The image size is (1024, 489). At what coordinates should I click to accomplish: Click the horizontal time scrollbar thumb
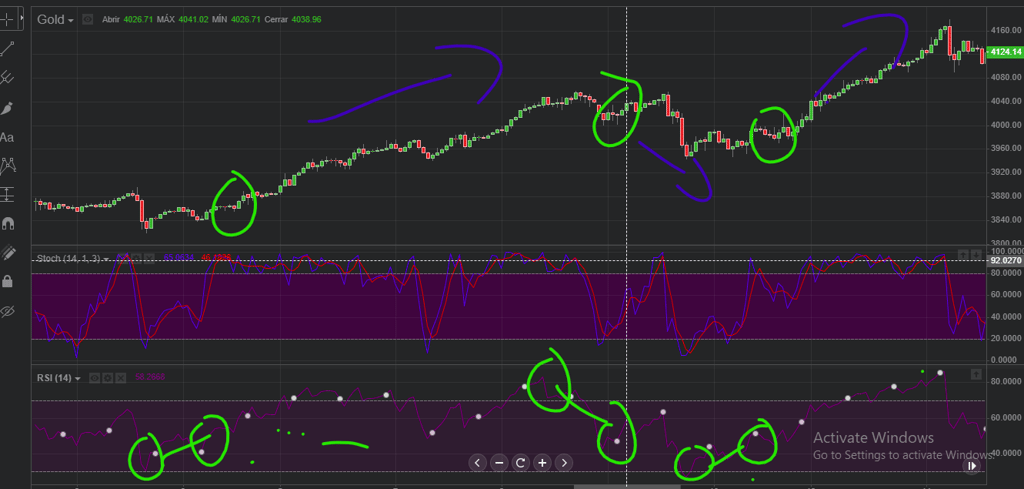[627, 486]
